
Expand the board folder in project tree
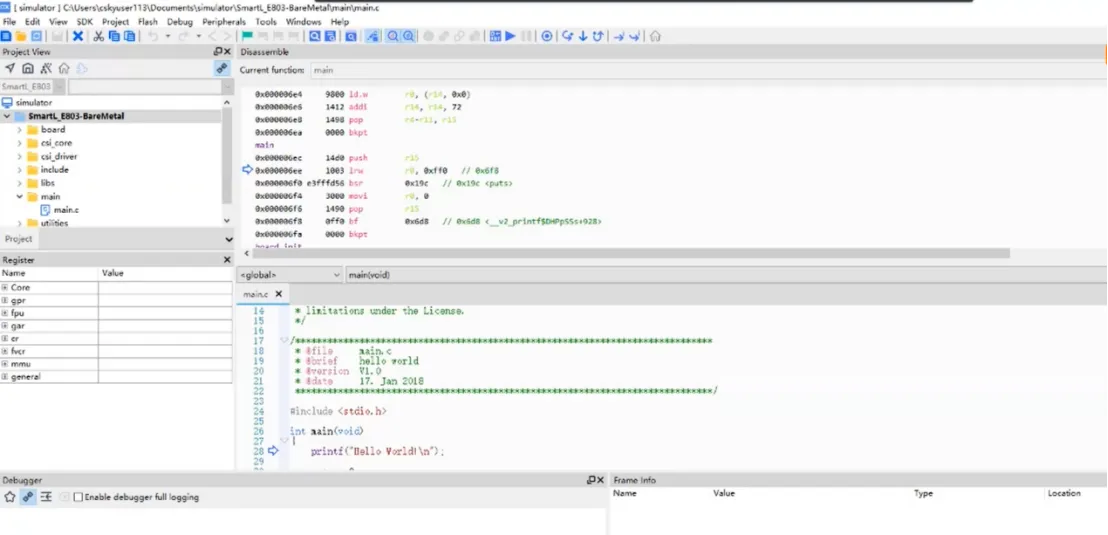19,130
